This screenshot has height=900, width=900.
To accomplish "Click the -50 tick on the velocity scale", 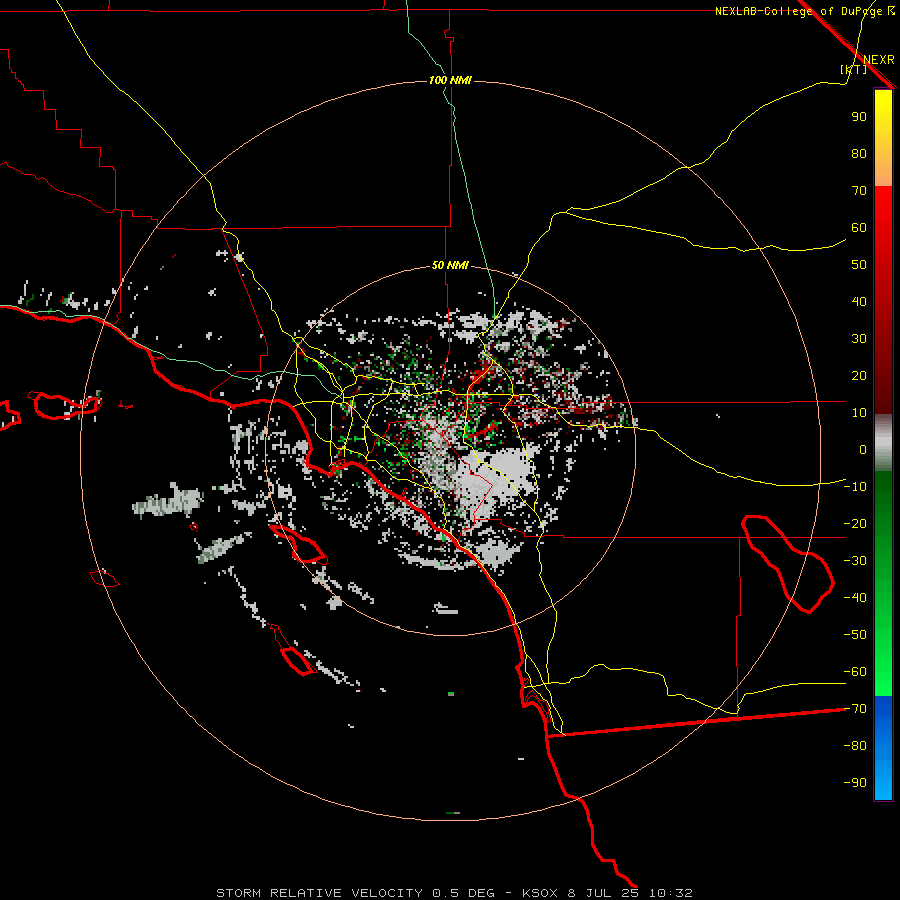I will click(x=855, y=635).
